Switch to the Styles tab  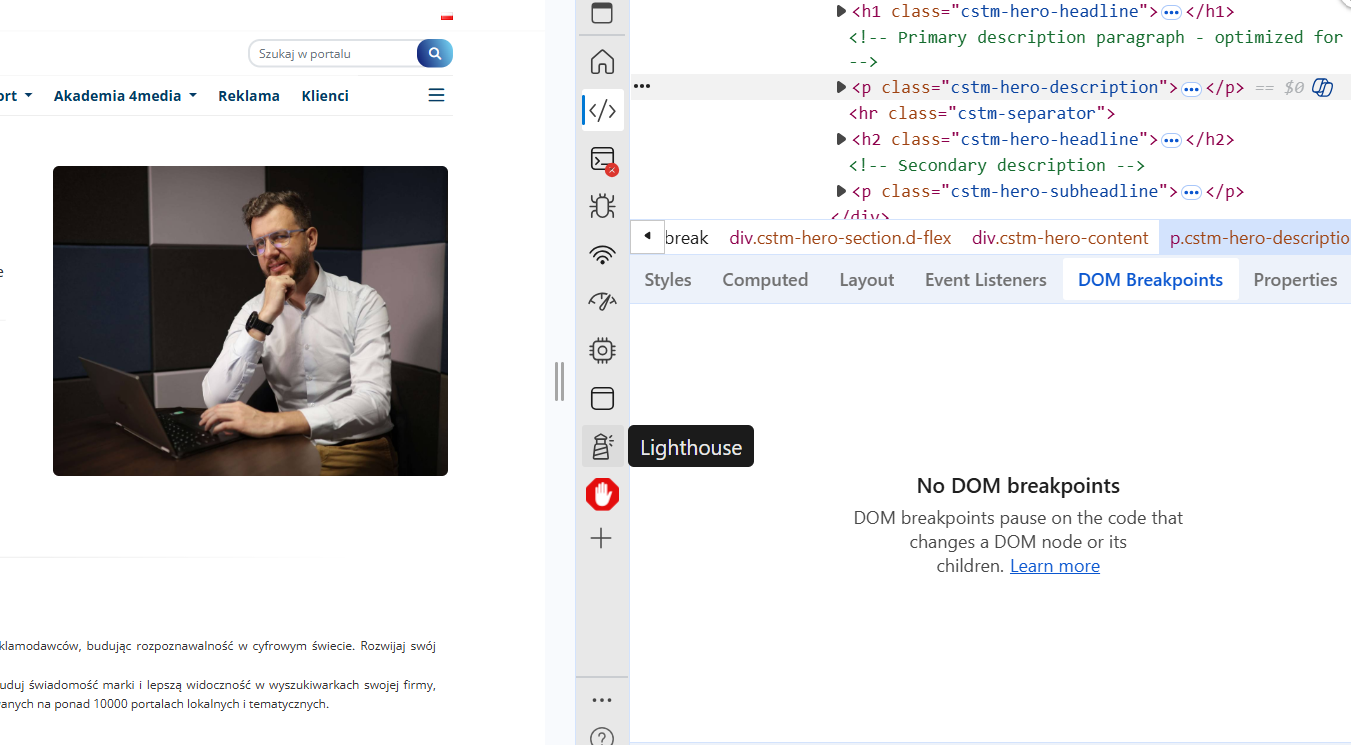coord(668,280)
